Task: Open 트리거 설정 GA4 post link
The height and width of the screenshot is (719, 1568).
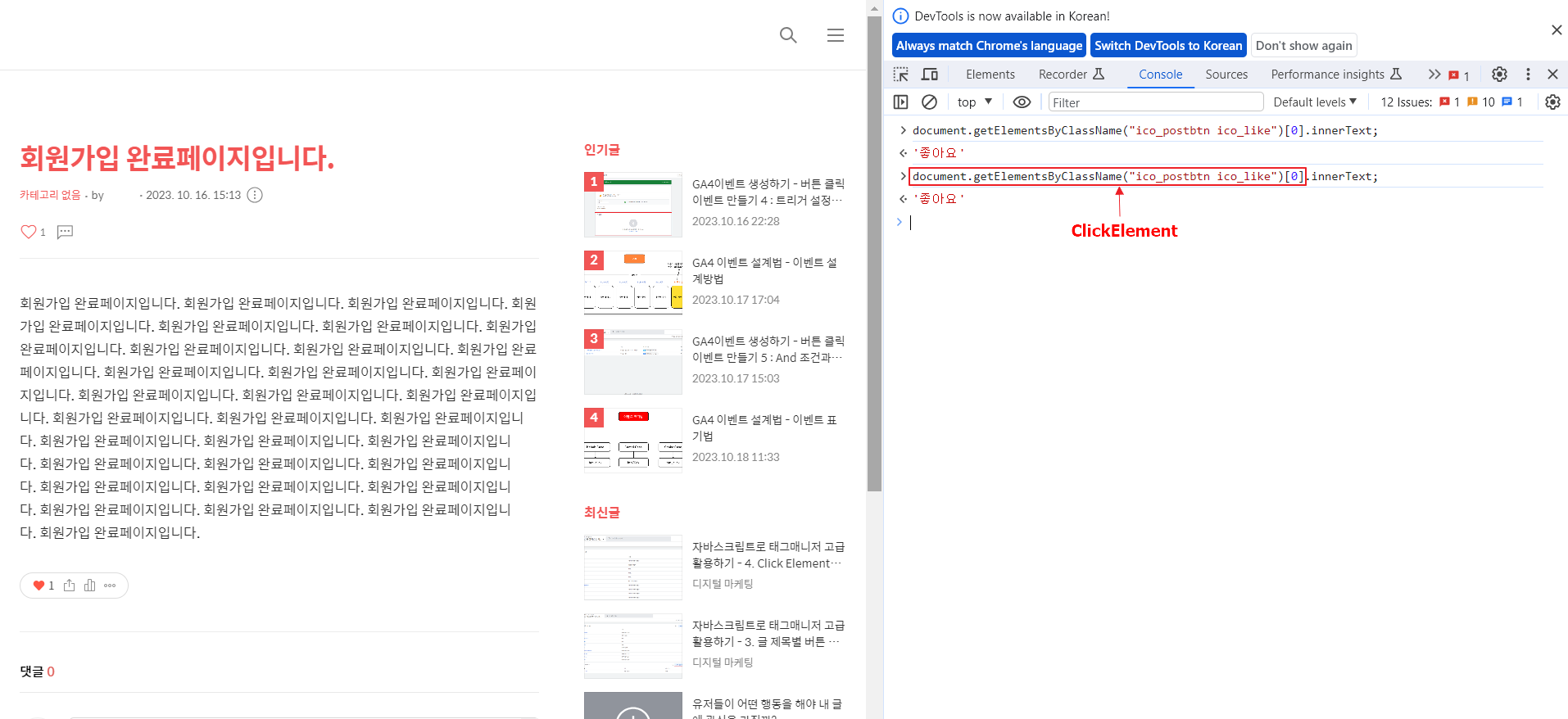Action: (x=768, y=192)
